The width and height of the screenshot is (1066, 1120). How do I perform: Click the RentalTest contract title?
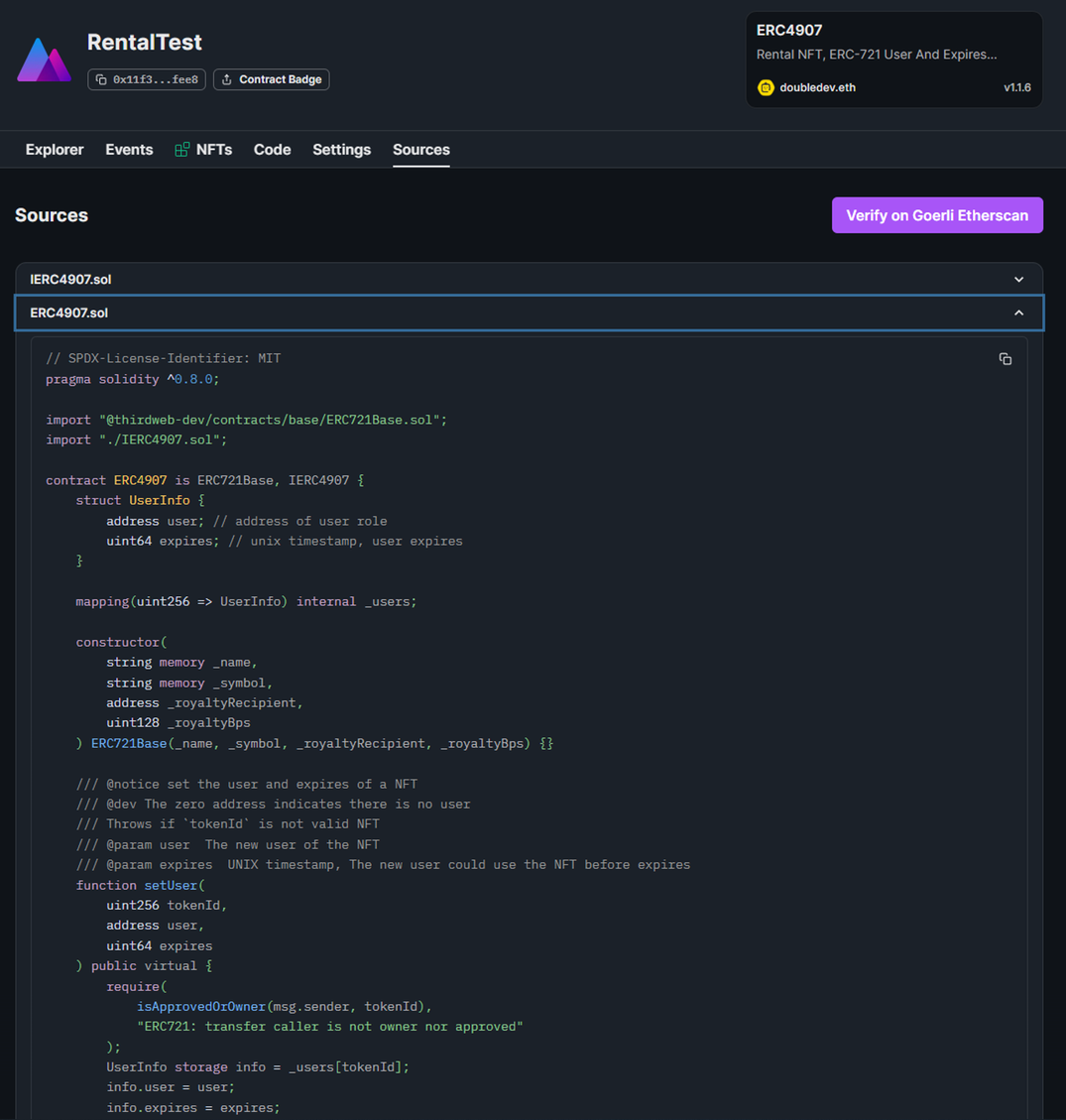(x=145, y=42)
